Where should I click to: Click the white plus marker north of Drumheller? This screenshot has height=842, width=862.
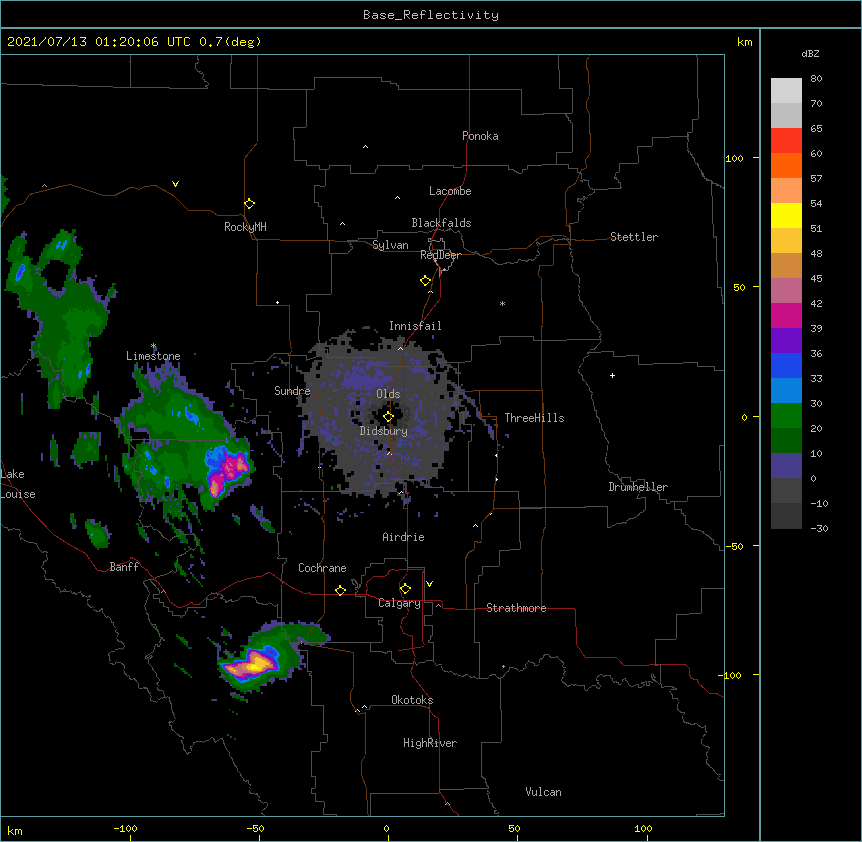click(612, 375)
